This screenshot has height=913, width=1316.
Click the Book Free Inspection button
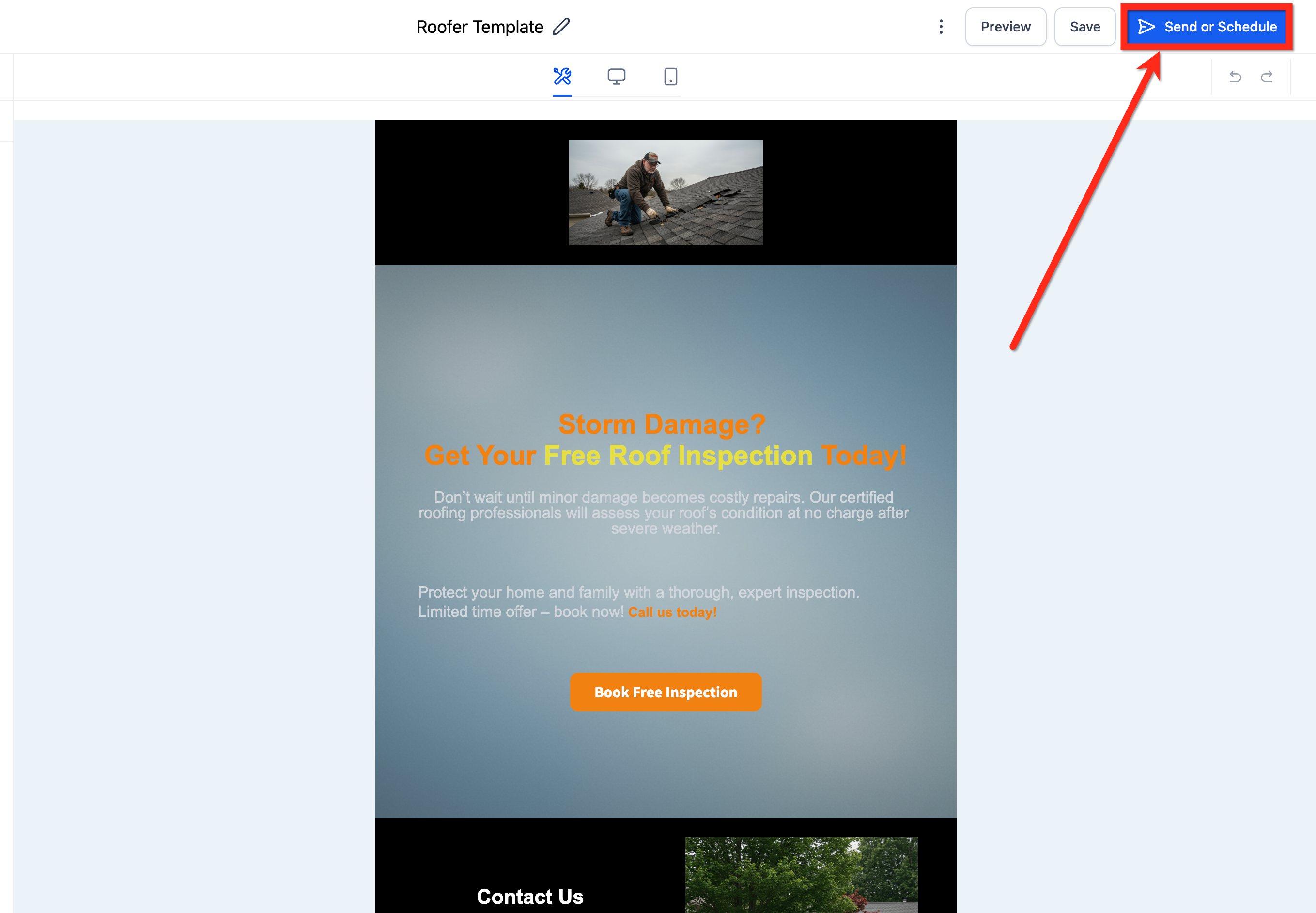click(666, 692)
